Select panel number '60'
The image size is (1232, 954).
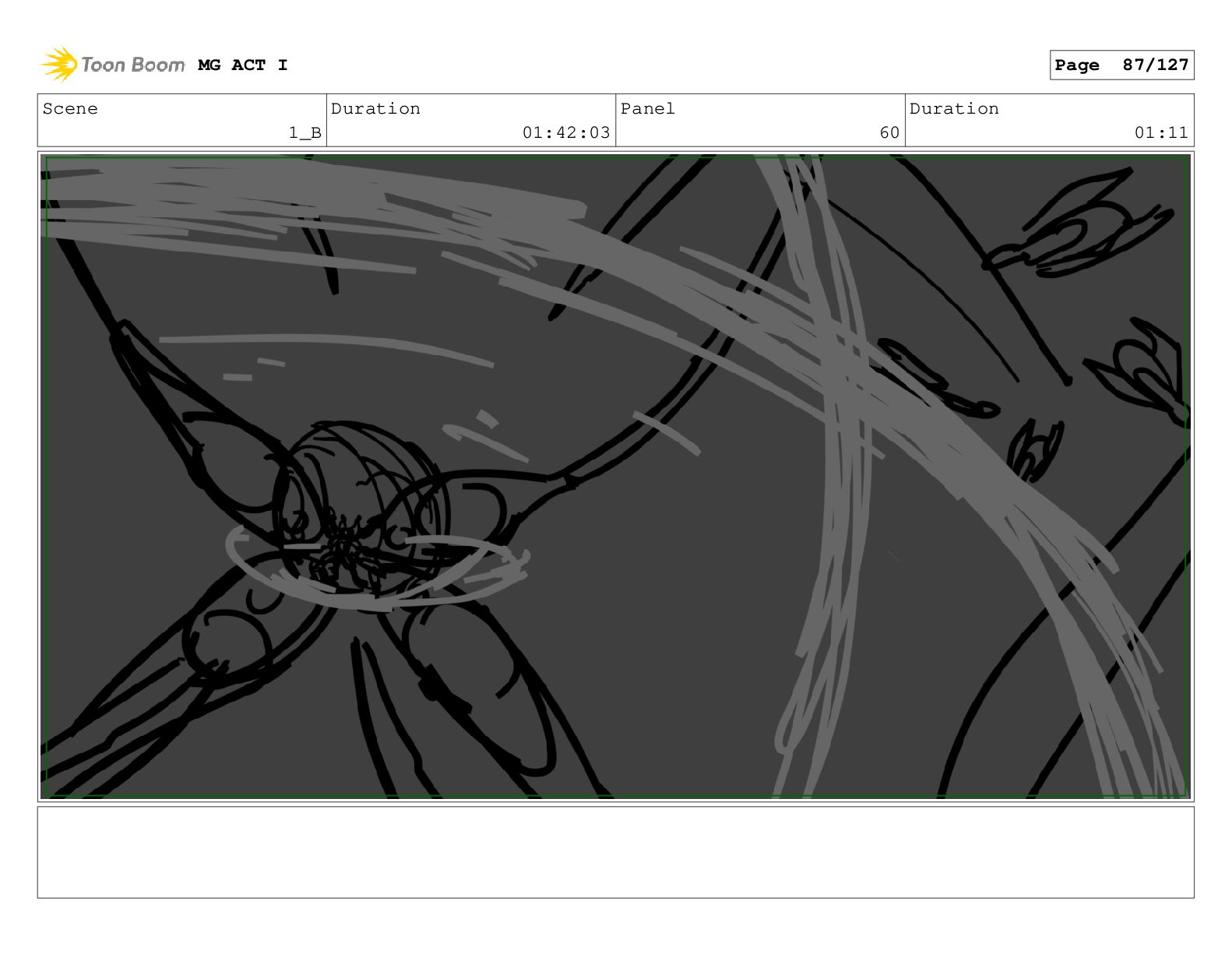point(889,133)
